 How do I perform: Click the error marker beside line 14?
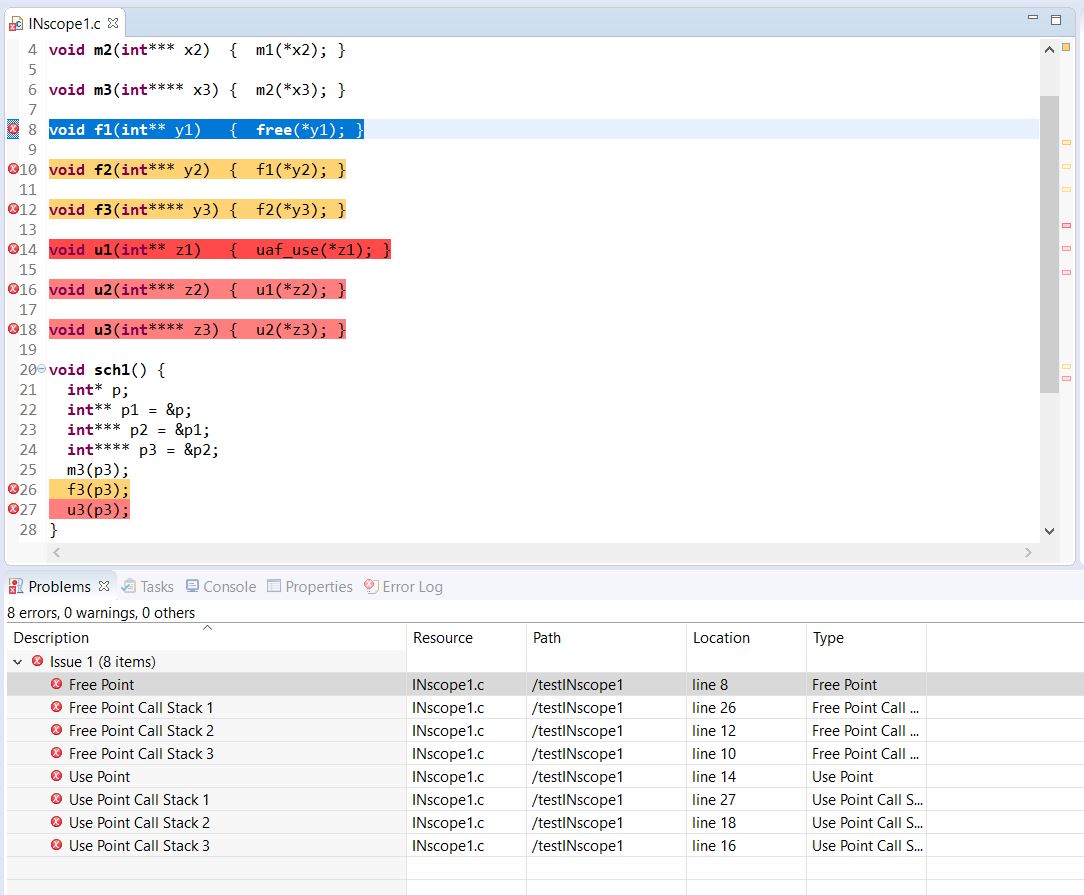click(13, 249)
